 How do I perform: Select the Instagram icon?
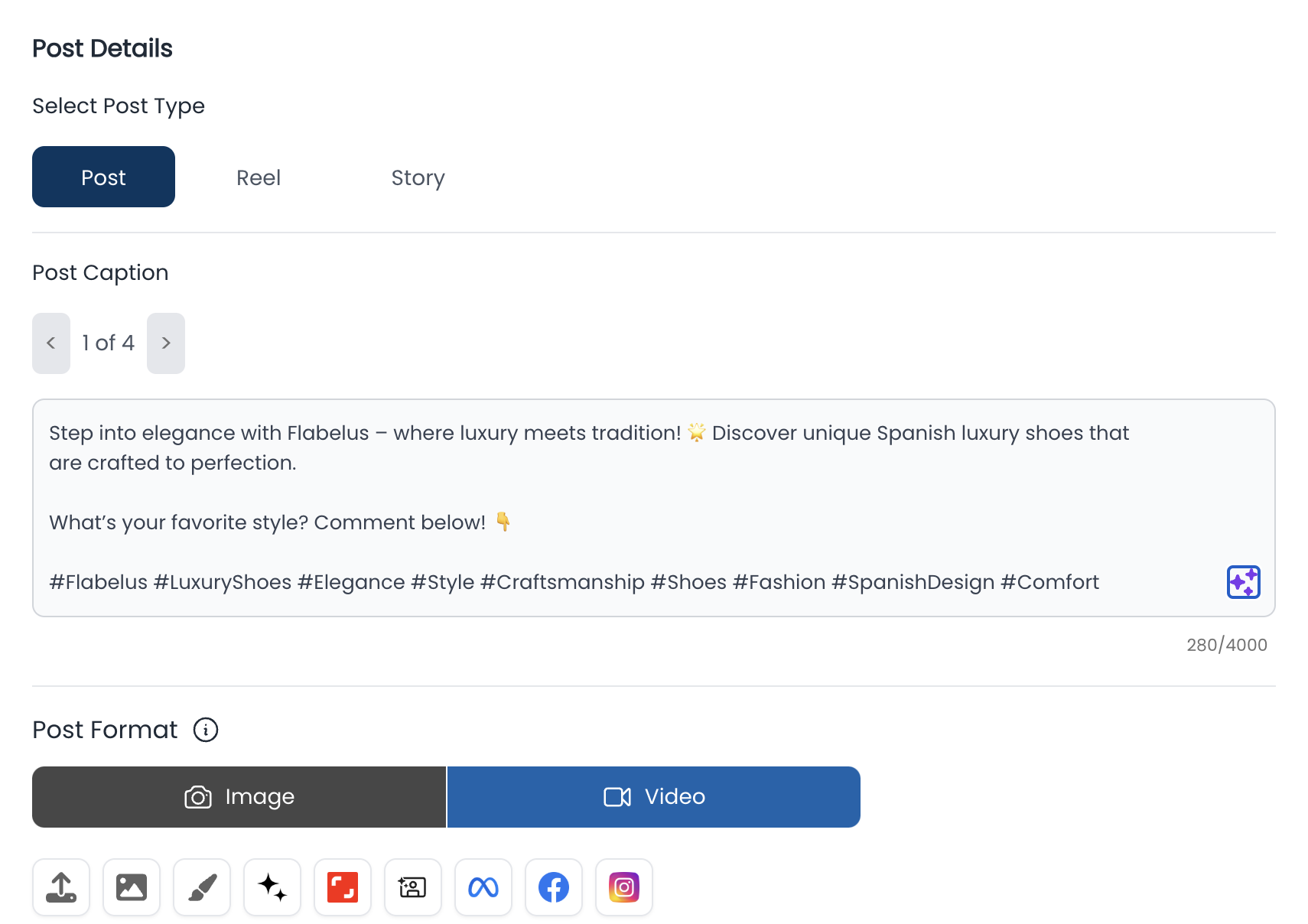point(624,887)
